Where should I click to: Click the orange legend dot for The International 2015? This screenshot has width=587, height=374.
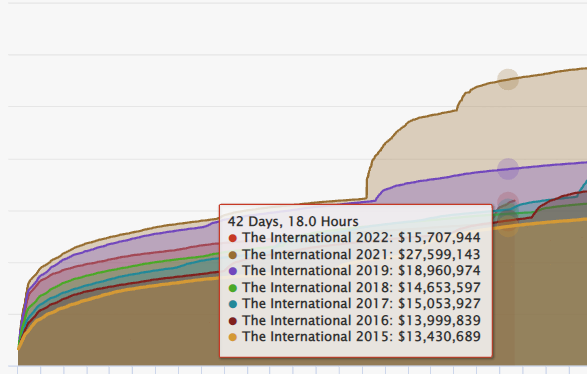(x=232, y=337)
